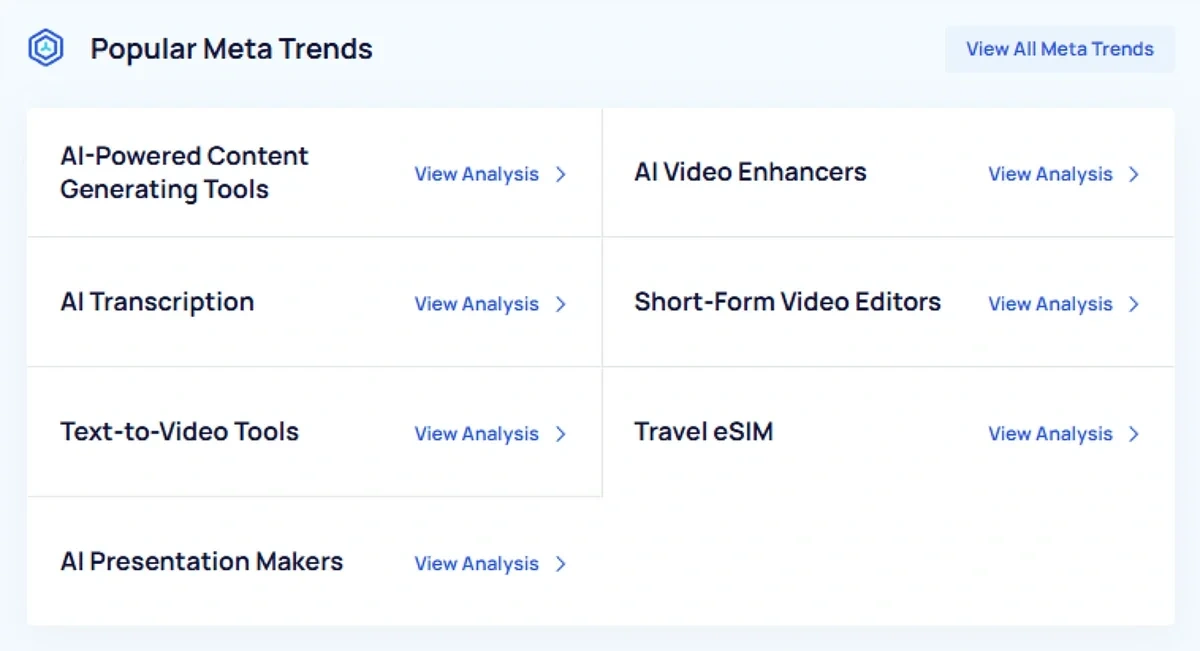Click the AI Transcription trend title
Screen dimensions: 1200x651
pos(157,302)
